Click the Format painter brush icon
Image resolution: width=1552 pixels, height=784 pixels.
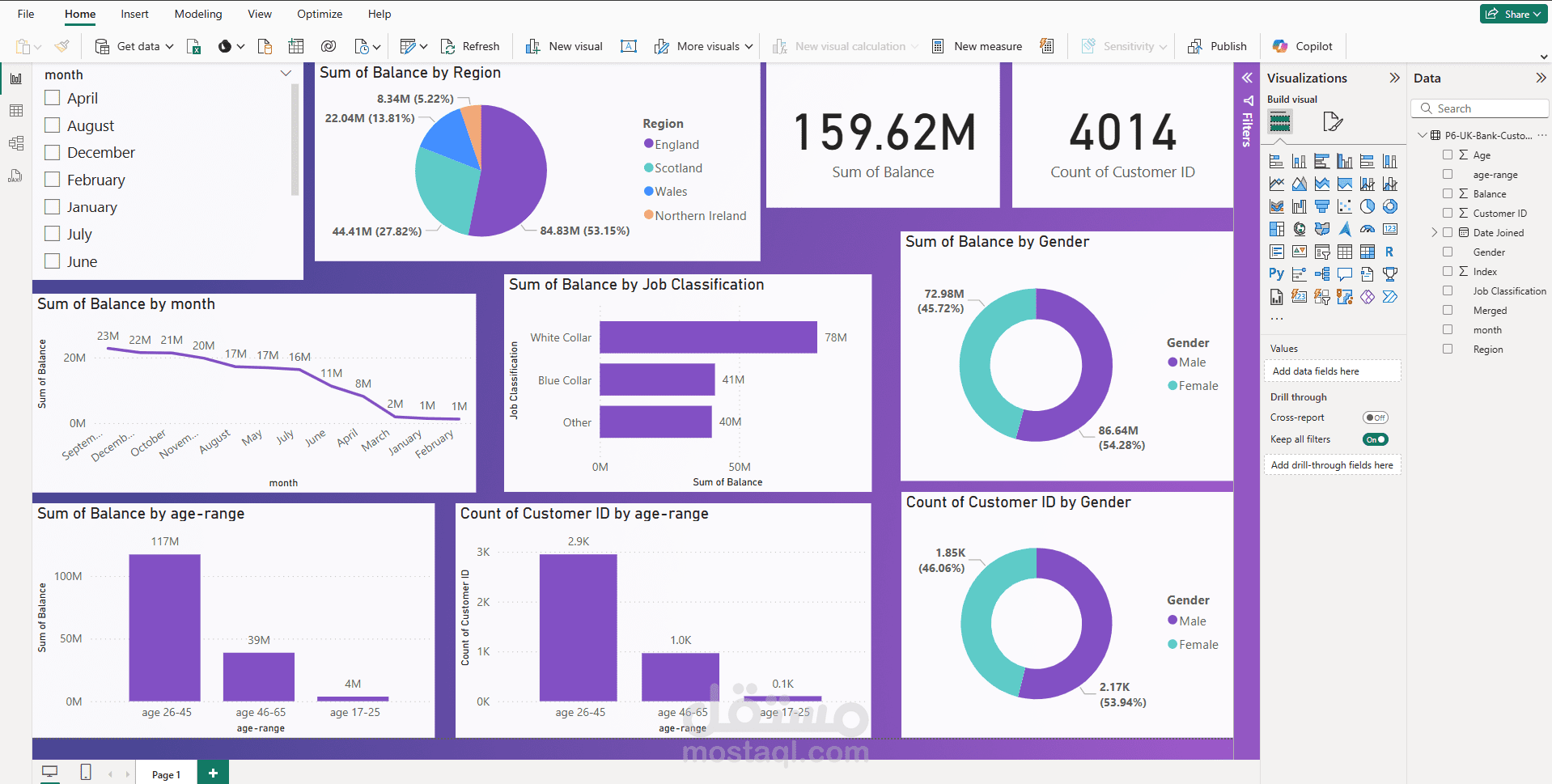[62, 45]
